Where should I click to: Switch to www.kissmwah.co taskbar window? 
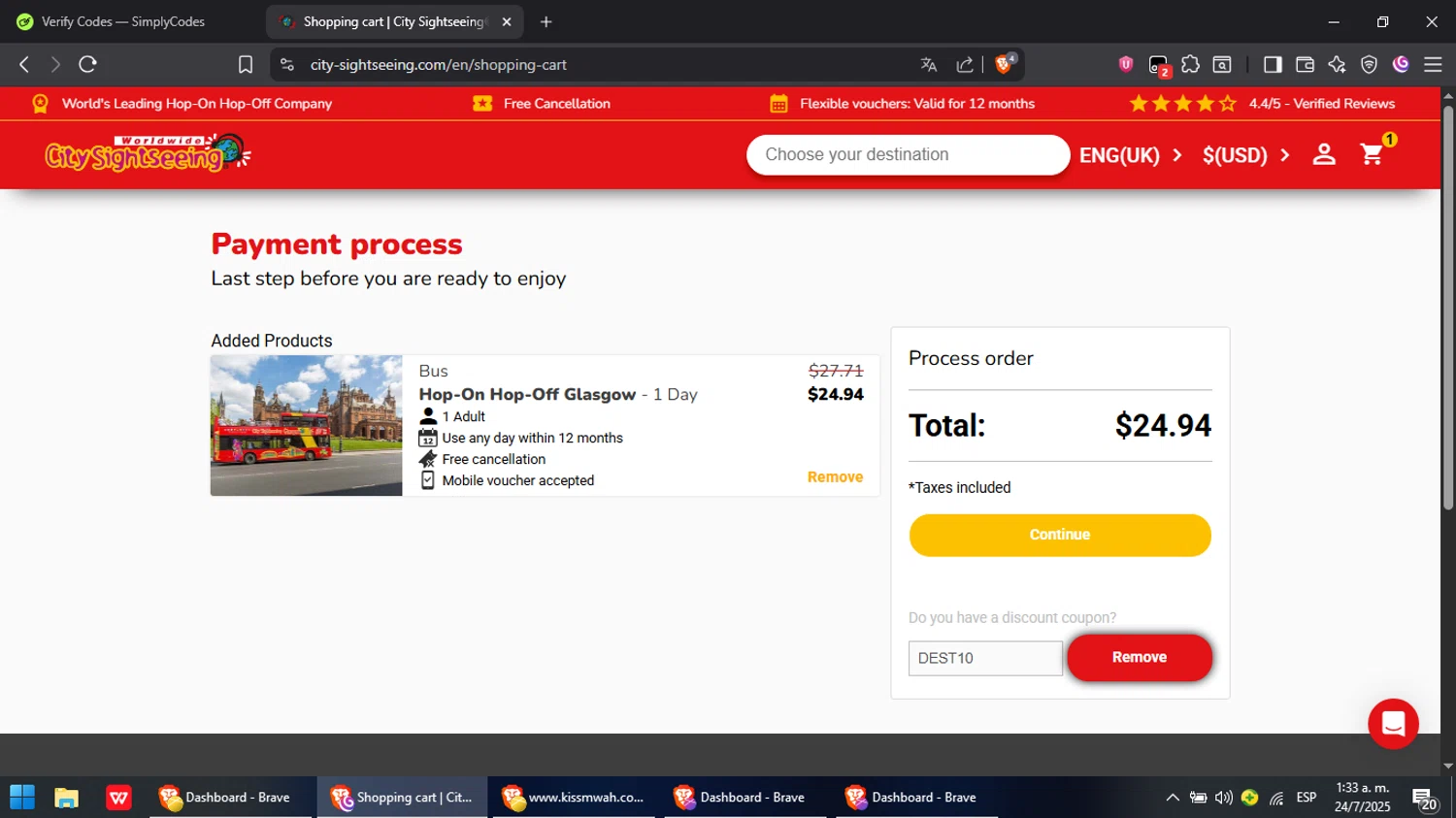575,798
